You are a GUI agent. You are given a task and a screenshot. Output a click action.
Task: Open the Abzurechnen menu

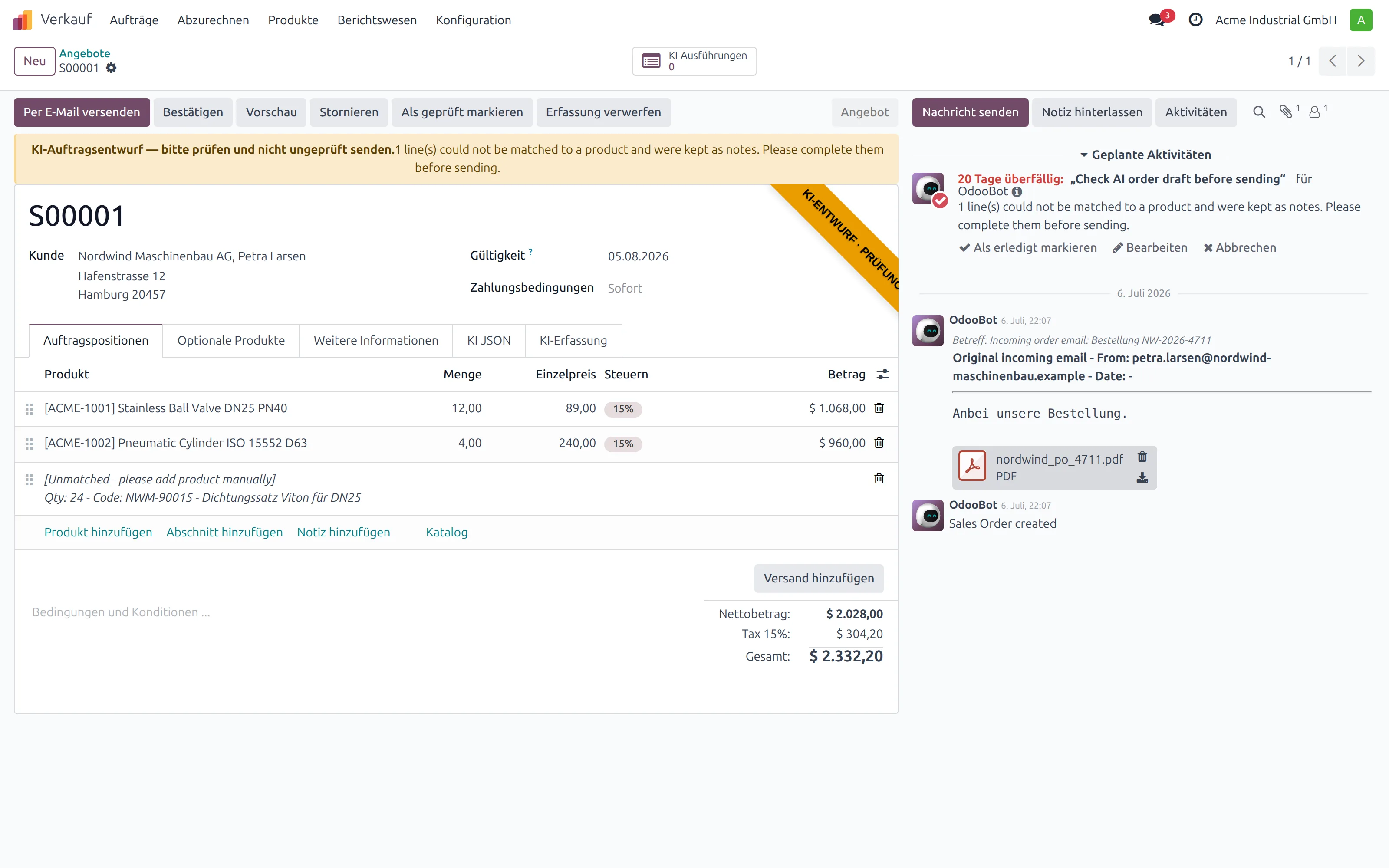213,20
